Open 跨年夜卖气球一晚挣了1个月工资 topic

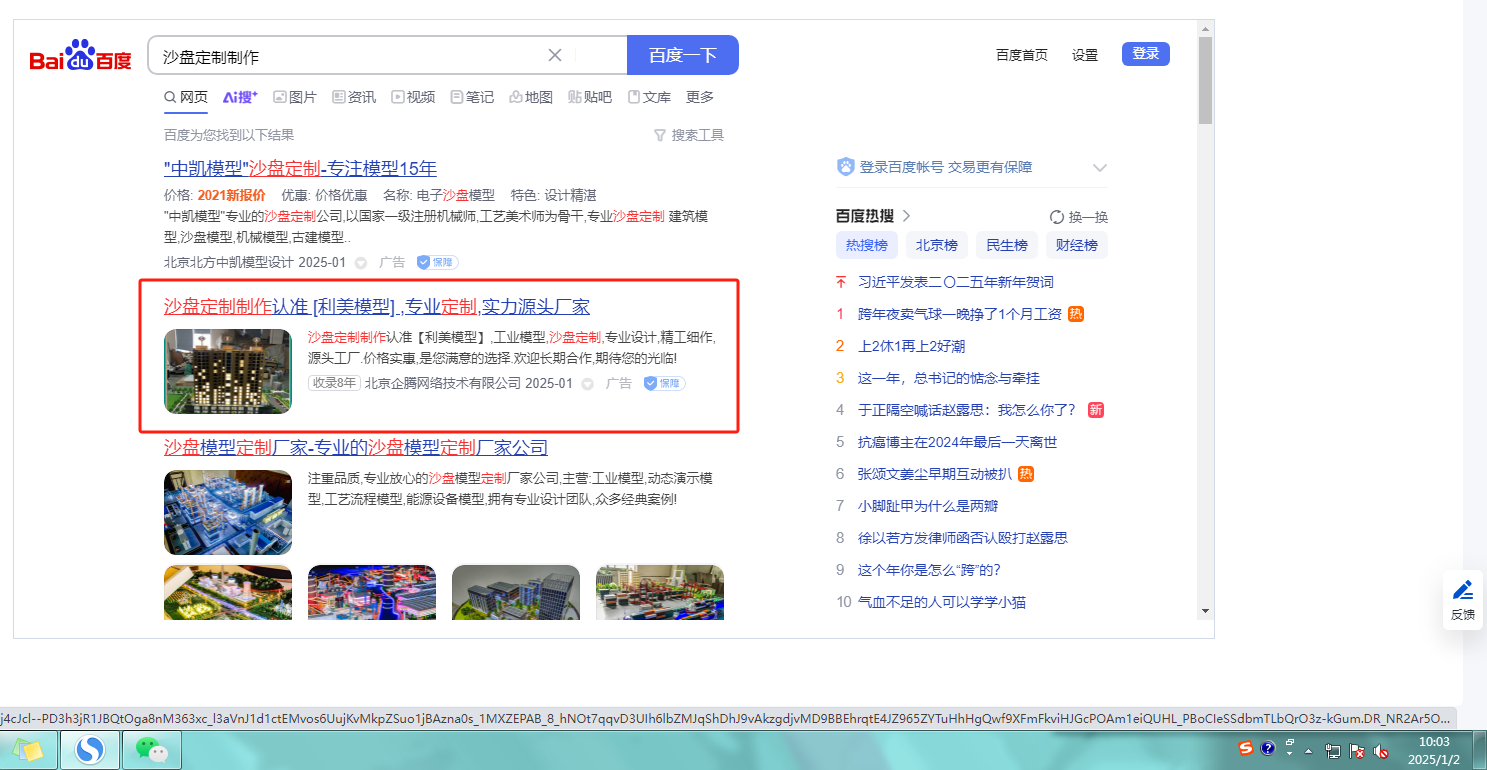pyautogui.click(x=960, y=314)
